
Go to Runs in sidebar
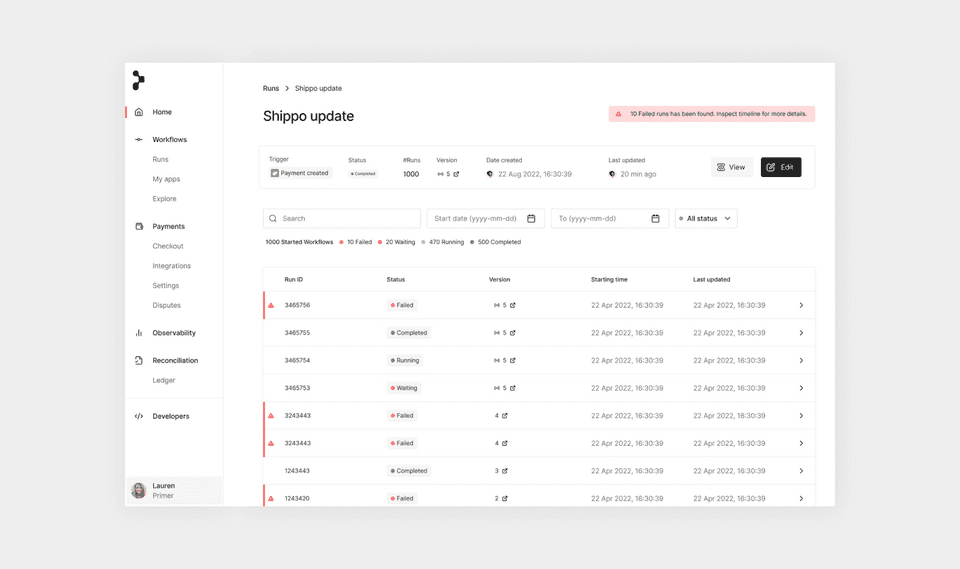160,159
